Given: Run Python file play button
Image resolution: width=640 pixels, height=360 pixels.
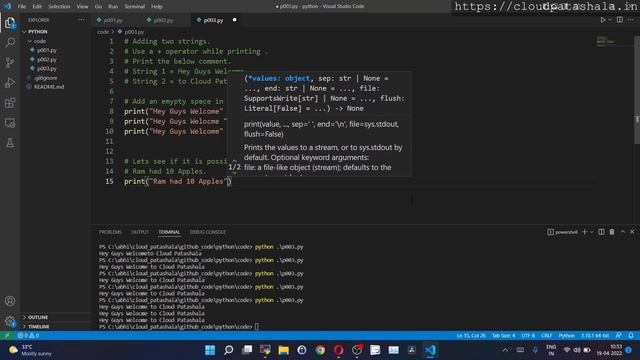Looking at the screenshot, I should (602, 20).
